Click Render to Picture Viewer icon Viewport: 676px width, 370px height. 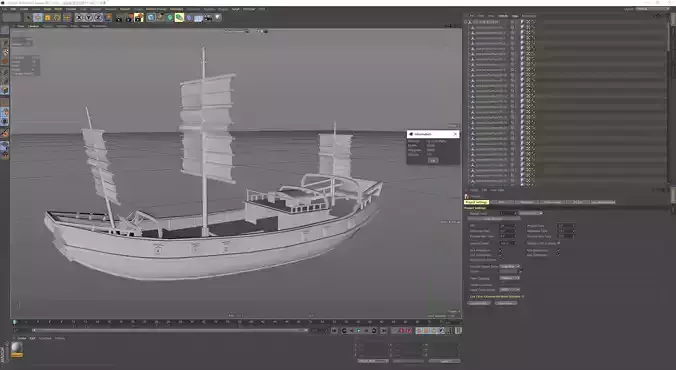point(129,18)
